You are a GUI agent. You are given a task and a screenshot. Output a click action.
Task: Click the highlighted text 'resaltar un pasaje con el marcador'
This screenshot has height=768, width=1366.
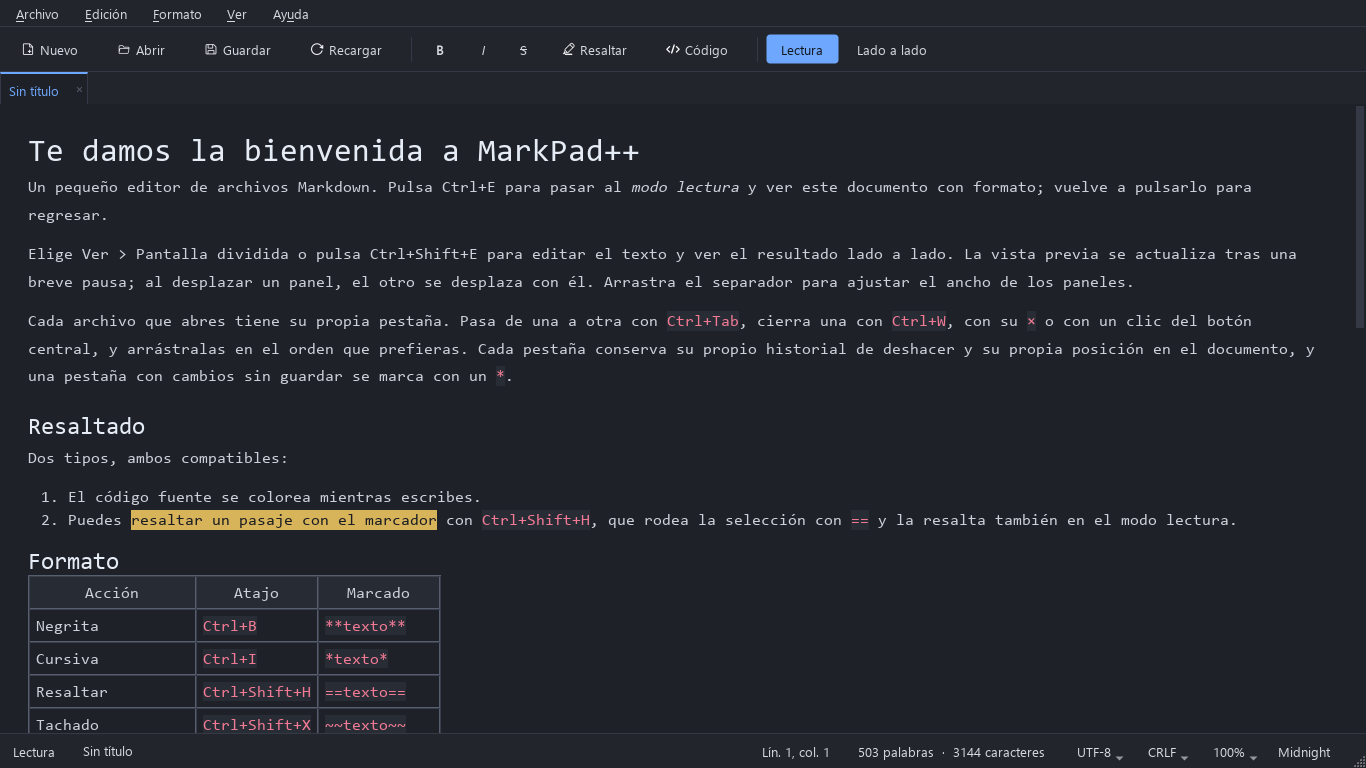tap(284, 520)
